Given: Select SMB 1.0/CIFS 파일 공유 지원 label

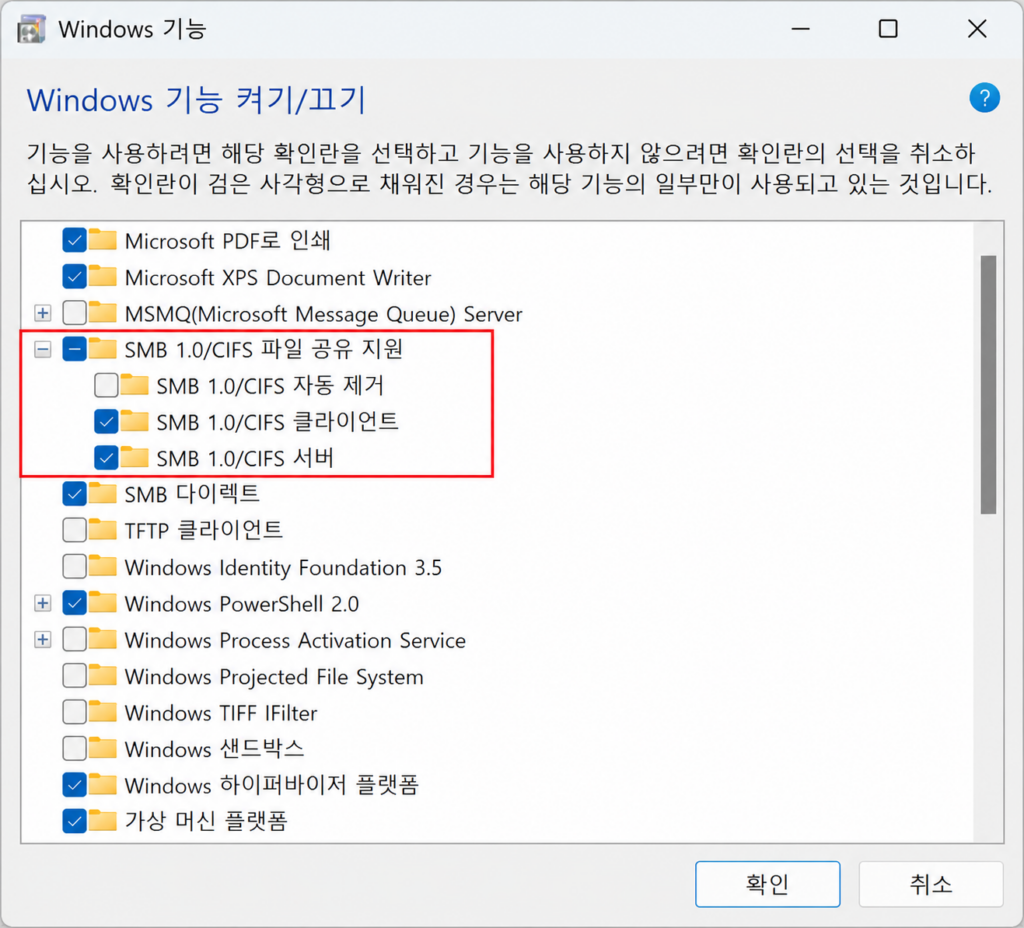Looking at the screenshot, I should 263,349.
